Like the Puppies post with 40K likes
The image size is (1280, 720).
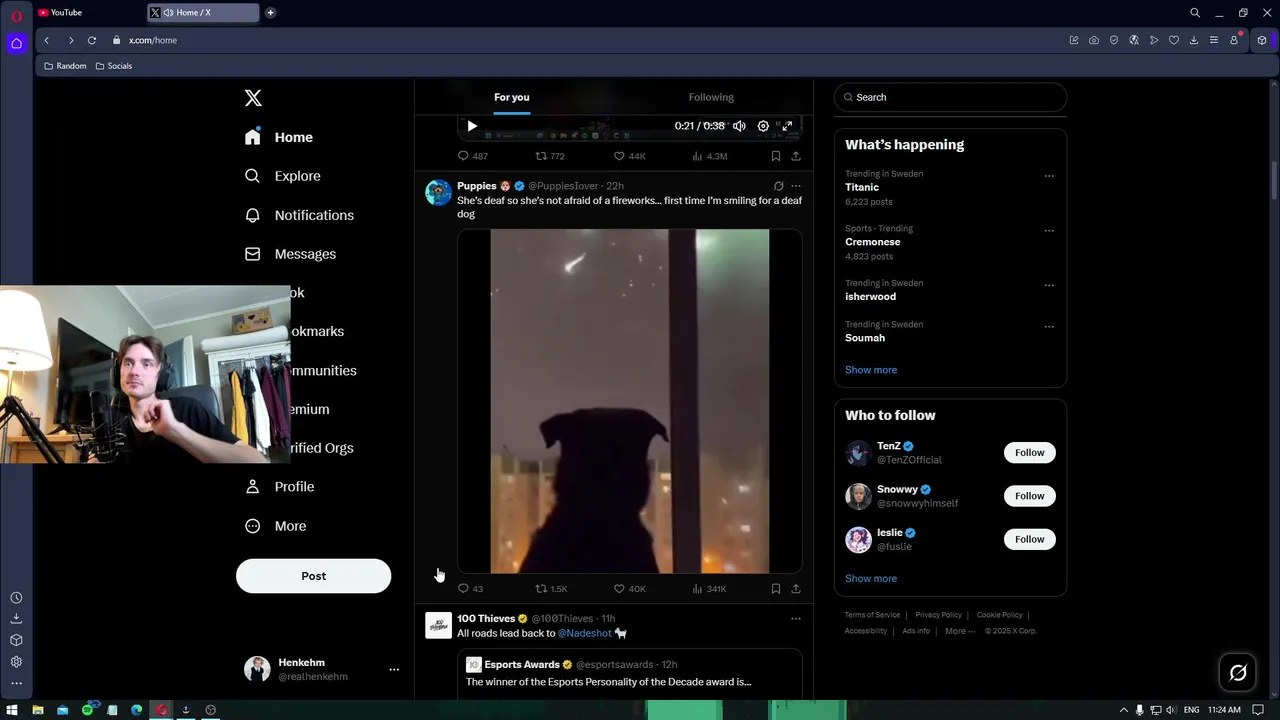[x=629, y=589]
